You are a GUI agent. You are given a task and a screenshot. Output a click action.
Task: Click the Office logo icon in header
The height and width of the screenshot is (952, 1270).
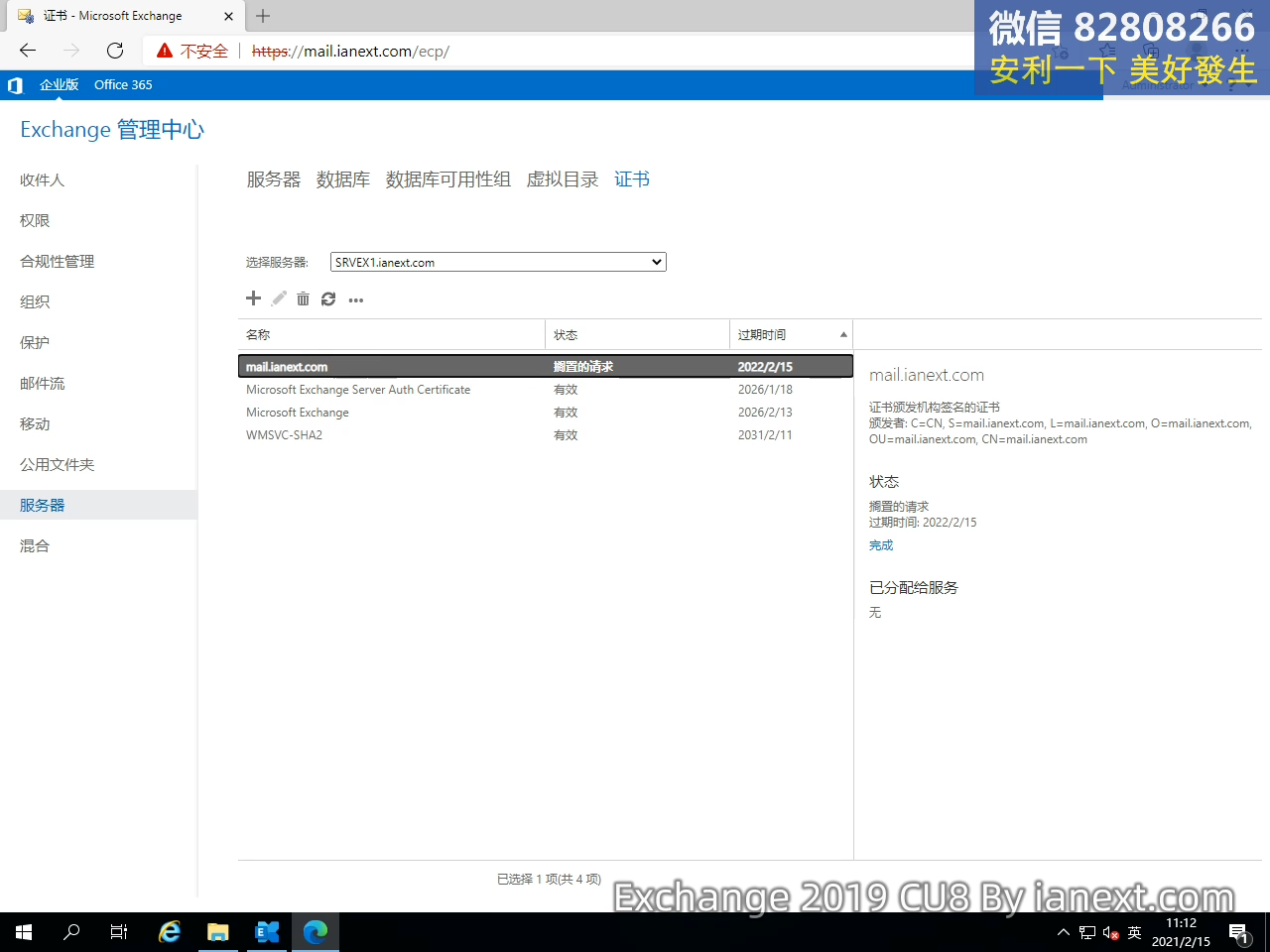[x=15, y=85]
